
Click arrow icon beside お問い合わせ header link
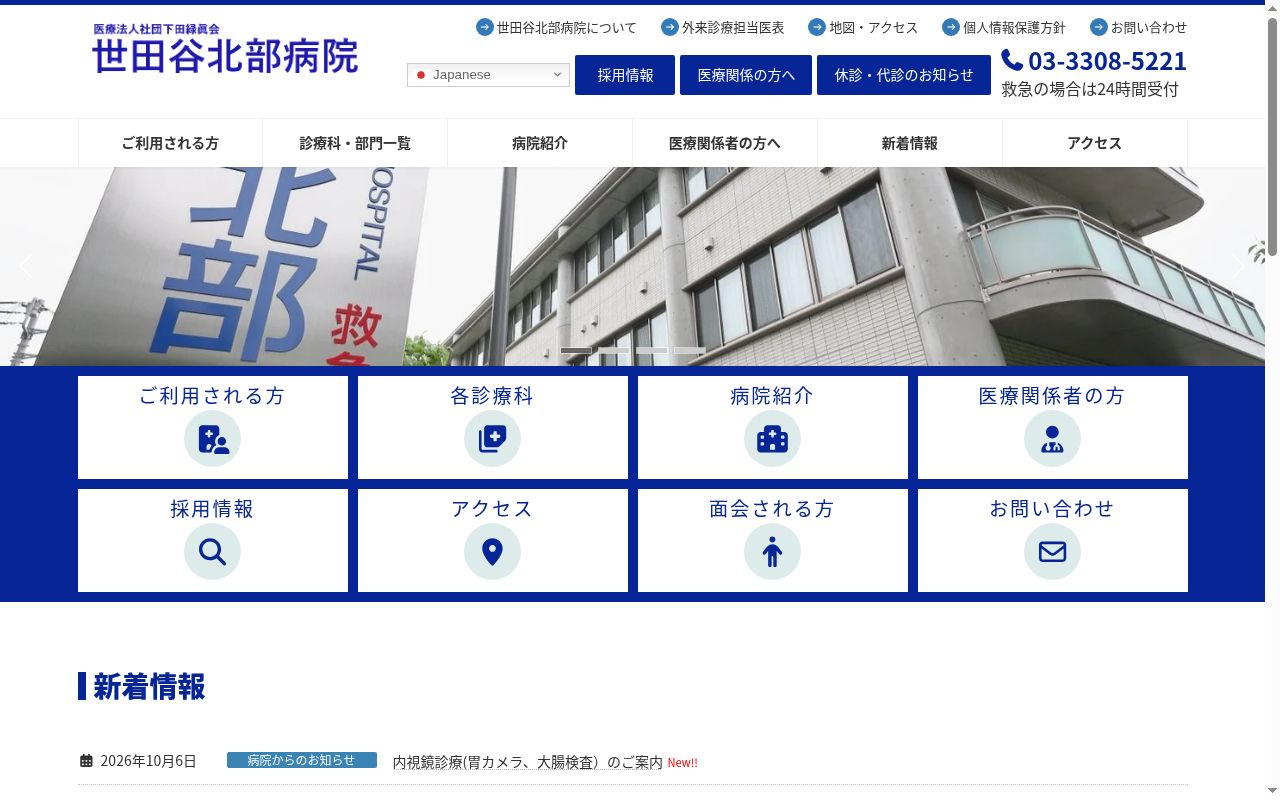coord(1099,27)
